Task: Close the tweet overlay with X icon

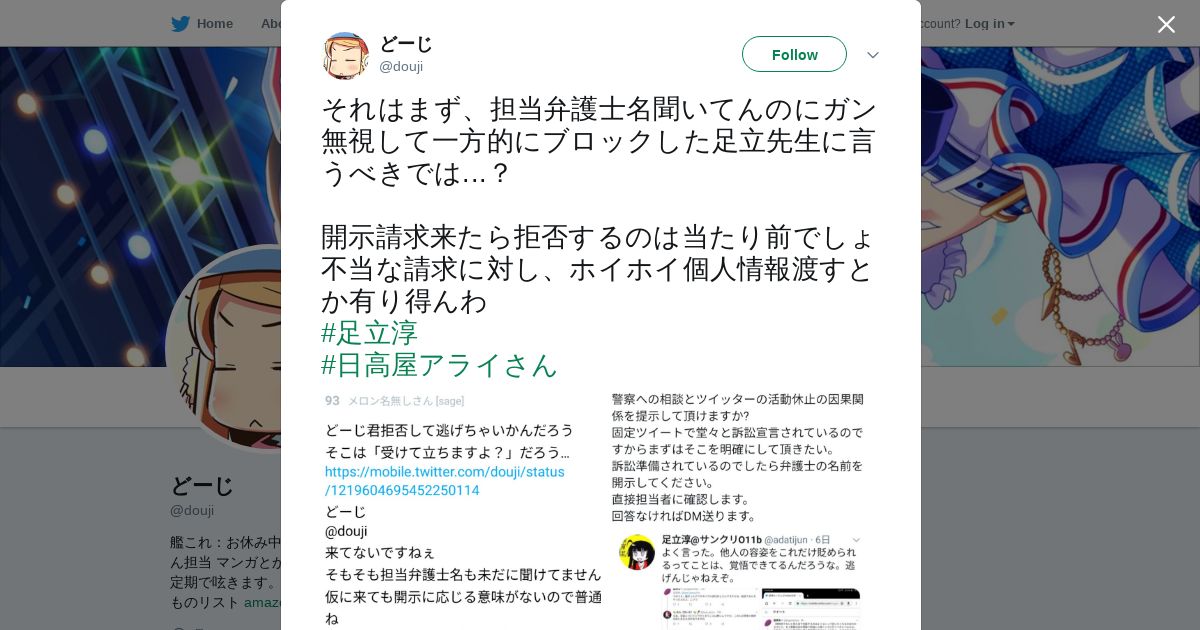Action: (x=1166, y=24)
